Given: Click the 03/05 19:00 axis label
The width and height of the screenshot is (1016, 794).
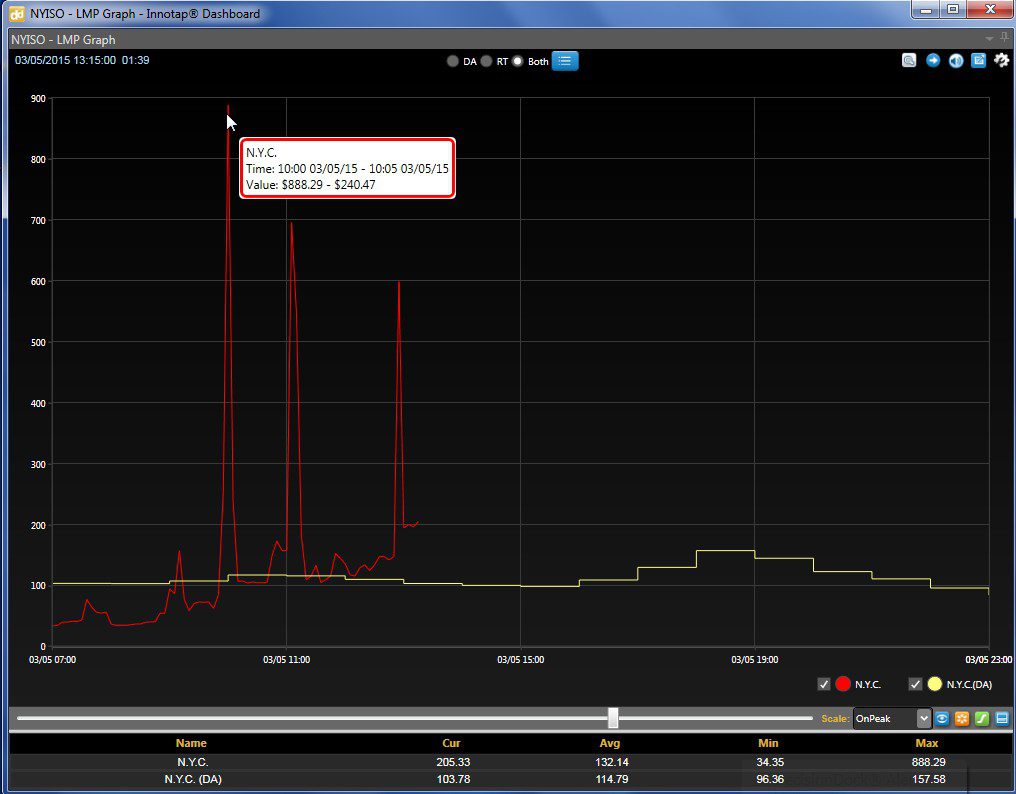Looking at the screenshot, I should (x=755, y=660).
